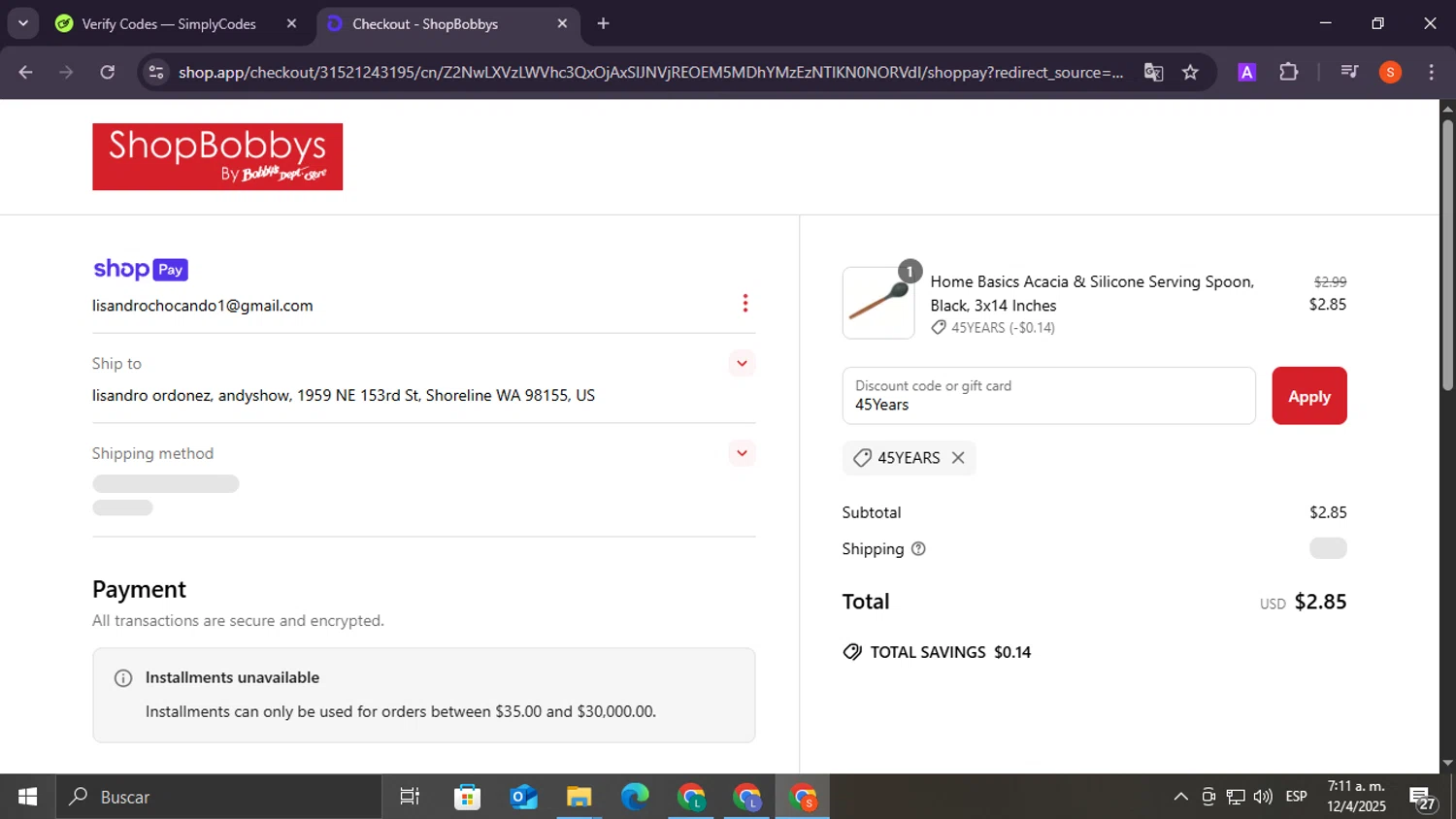Show hidden system tray icons
This screenshot has height=819, width=1456.
[x=1180, y=797]
